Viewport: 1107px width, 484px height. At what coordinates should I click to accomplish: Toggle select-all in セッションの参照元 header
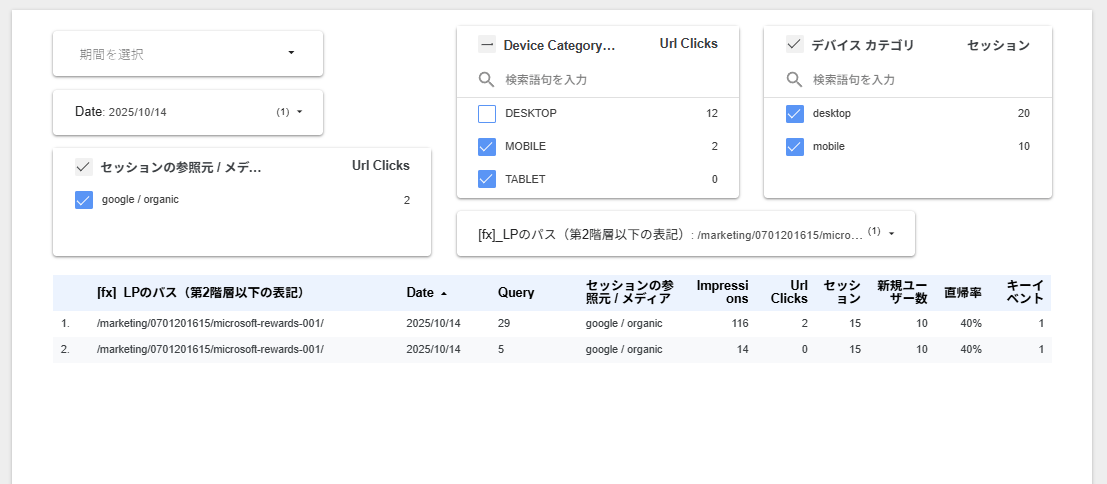tap(84, 167)
